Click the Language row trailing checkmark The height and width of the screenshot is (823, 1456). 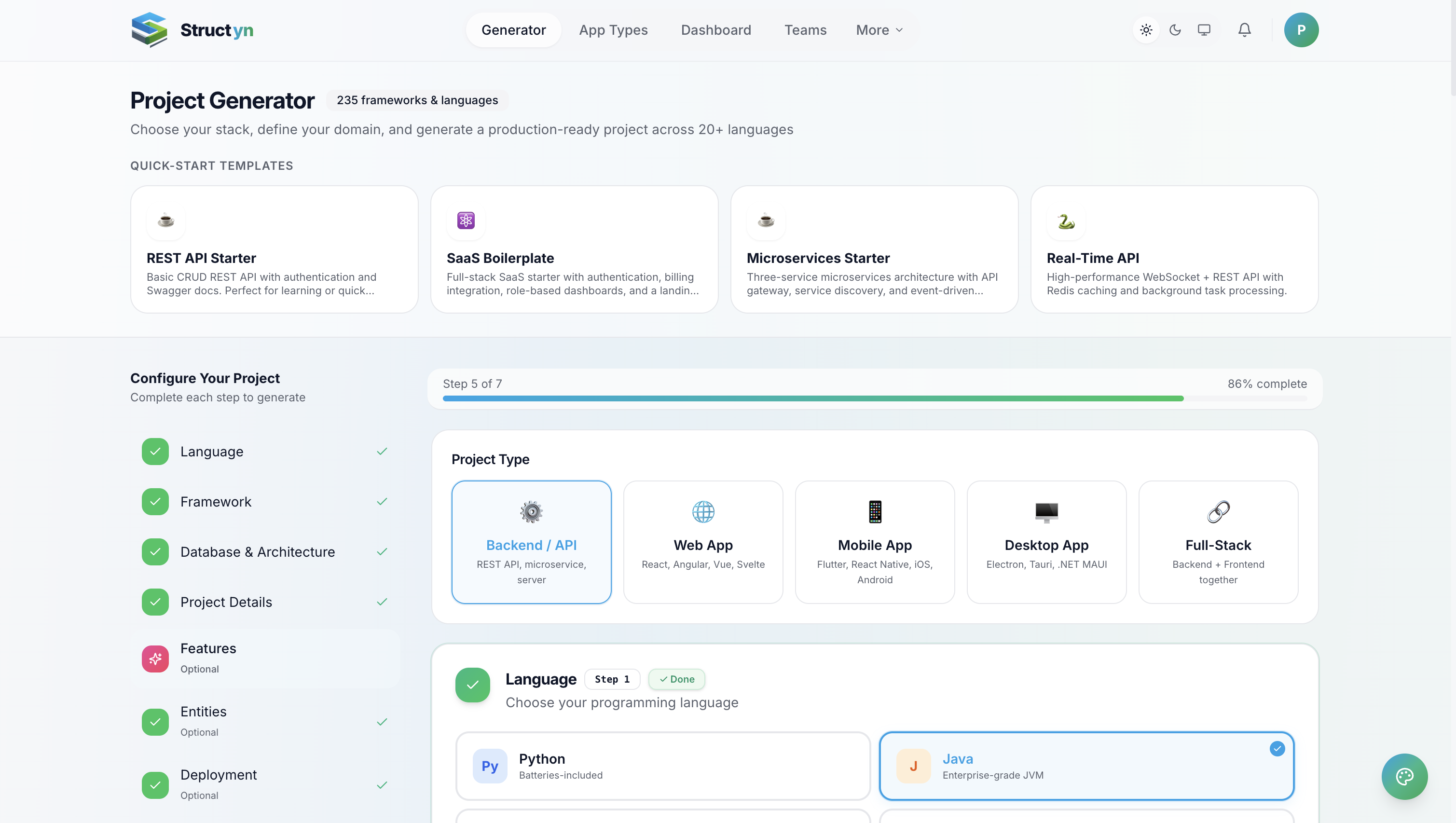[x=382, y=452]
